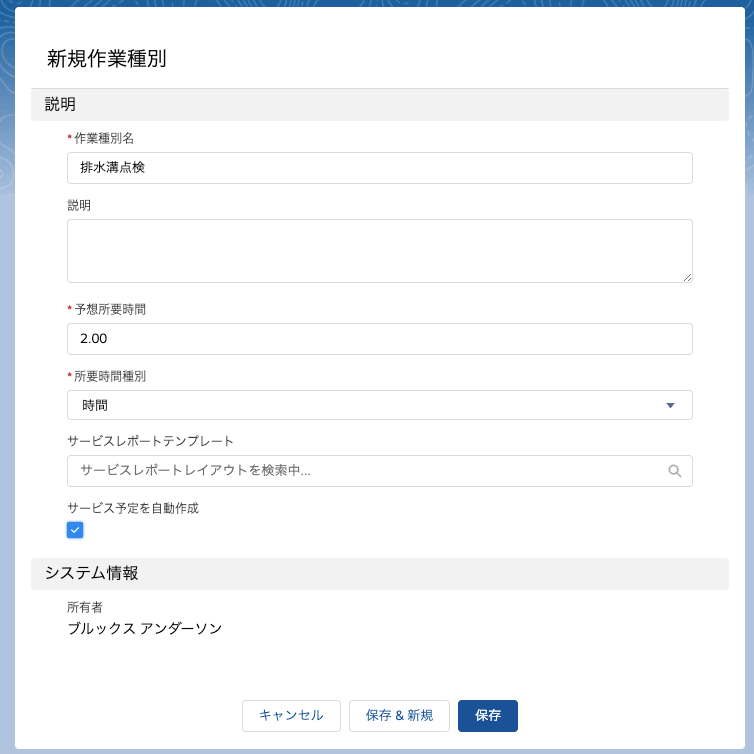
Task: Click the サービスレポートテンプレート field label
Action: point(150,441)
